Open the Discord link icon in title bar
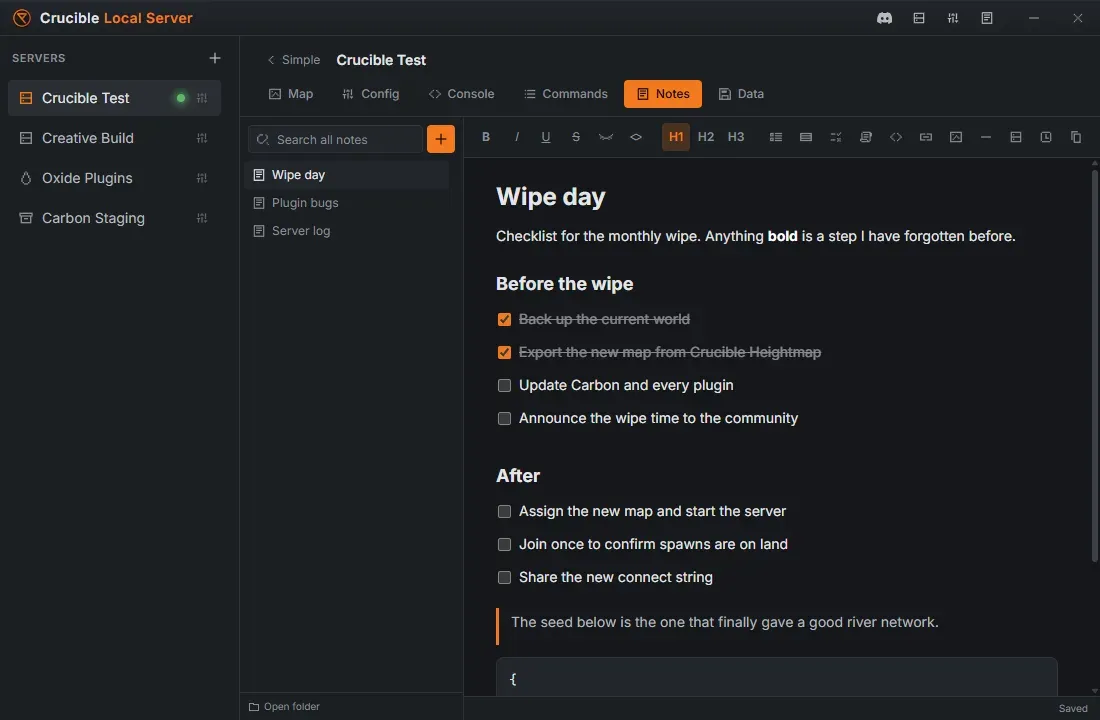Image resolution: width=1100 pixels, height=720 pixels. [x=885, y=18]
